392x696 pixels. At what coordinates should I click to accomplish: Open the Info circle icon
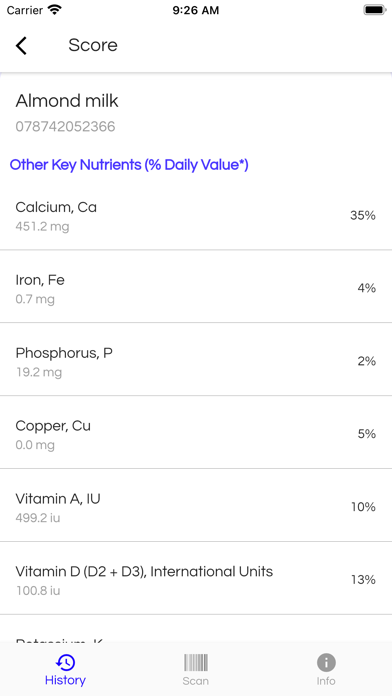coord(326,663)
